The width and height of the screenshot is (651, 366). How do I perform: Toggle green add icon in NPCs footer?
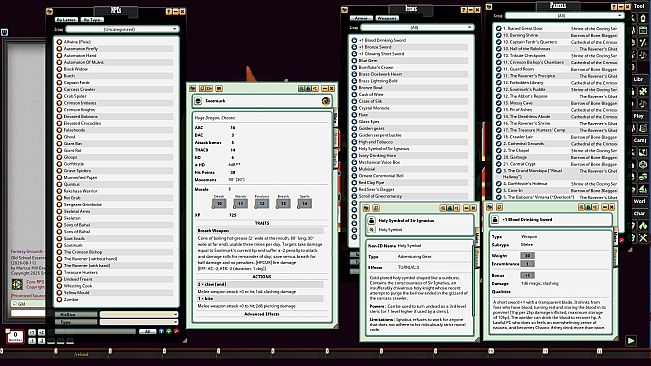click(x=169, y=331)
